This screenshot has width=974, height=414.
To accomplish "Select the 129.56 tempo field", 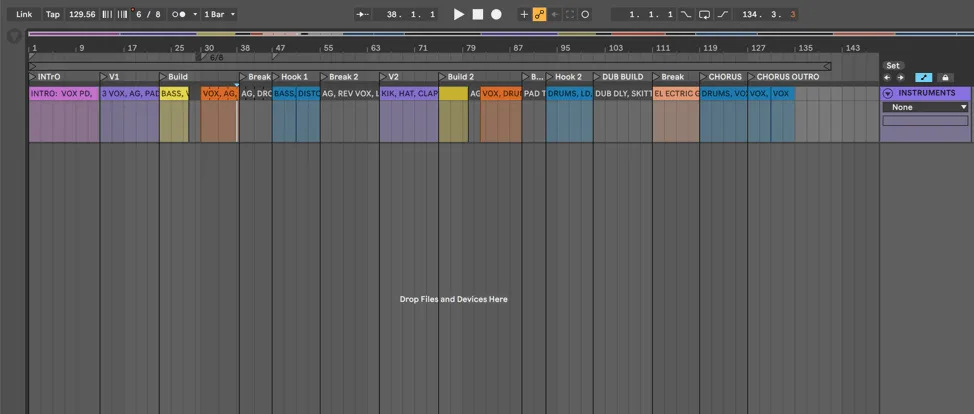I will [82, 14].
